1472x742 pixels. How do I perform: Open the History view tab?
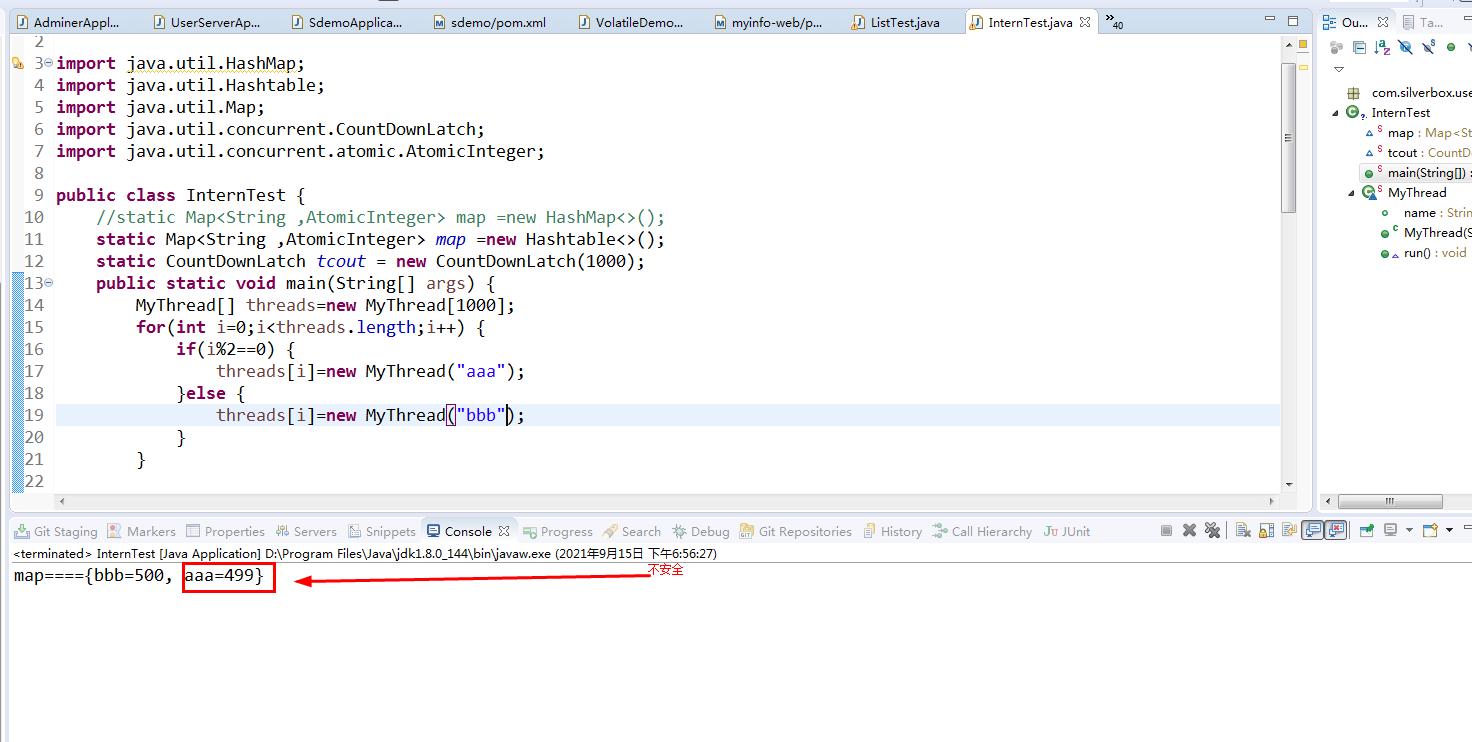click(891, 531)
